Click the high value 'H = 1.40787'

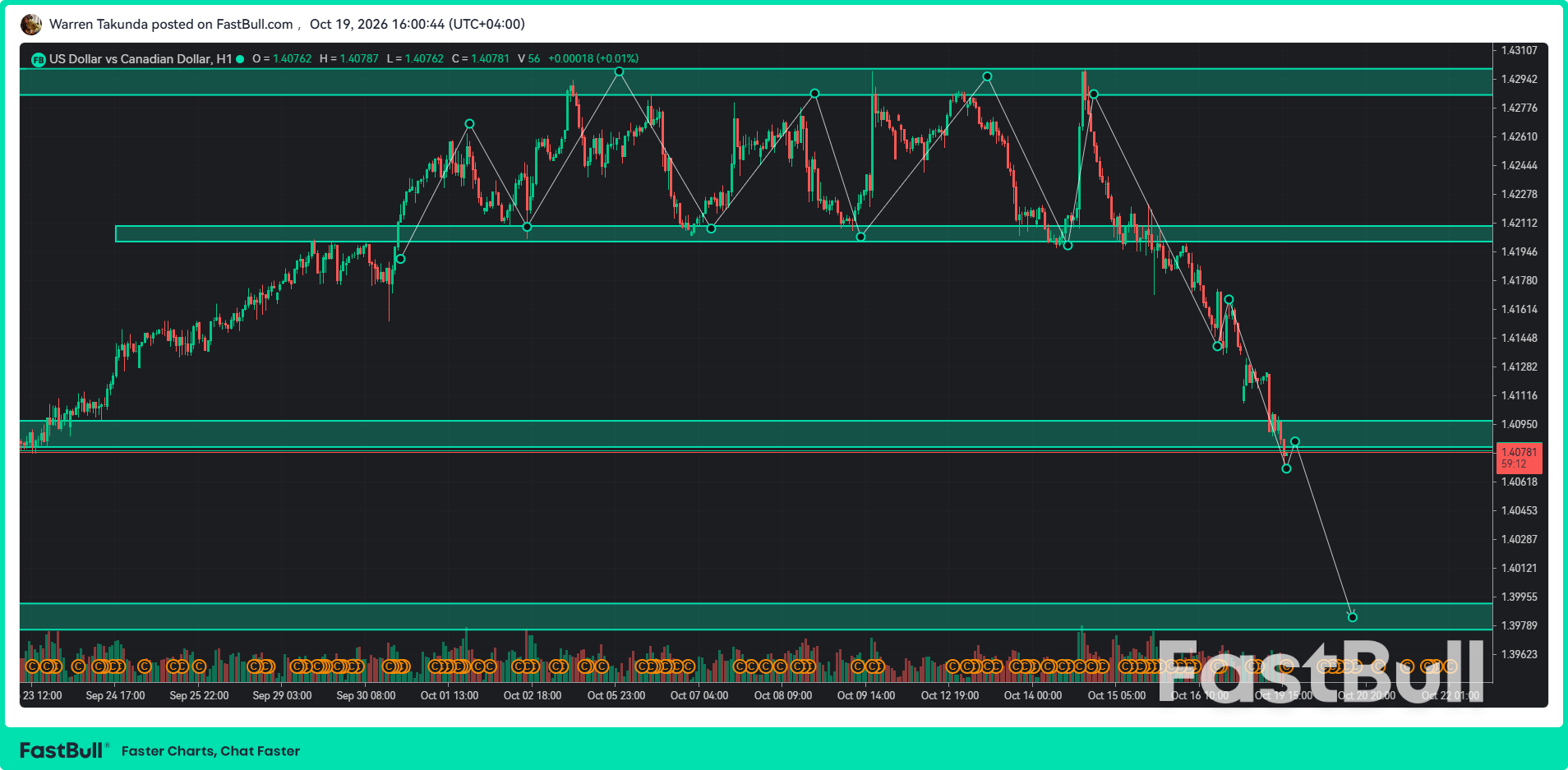pos(349,59)
